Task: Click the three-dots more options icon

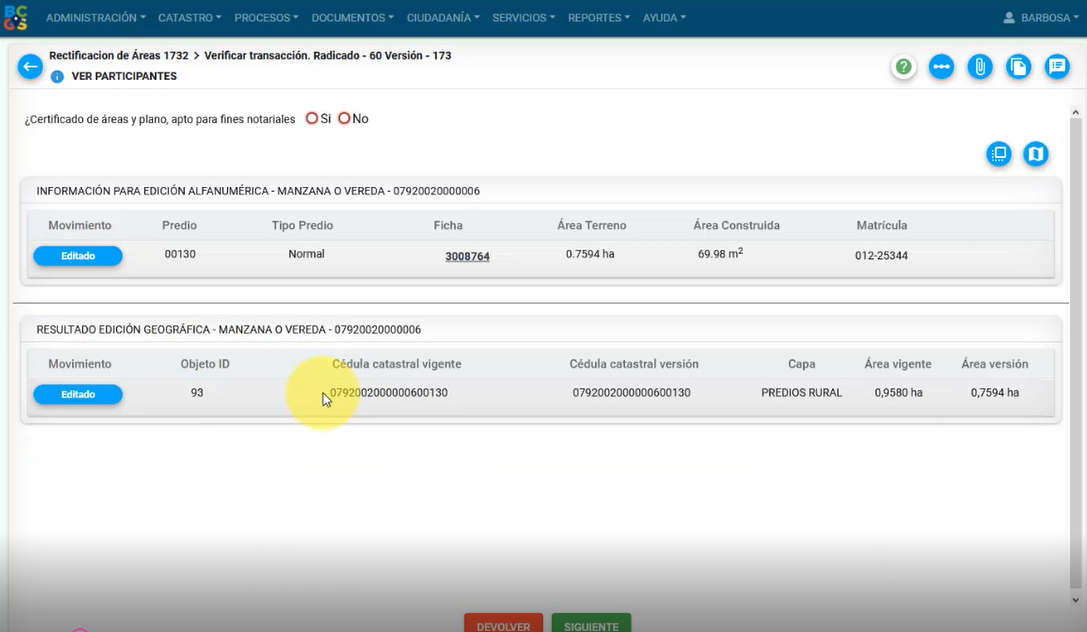Action: (941, 67)
